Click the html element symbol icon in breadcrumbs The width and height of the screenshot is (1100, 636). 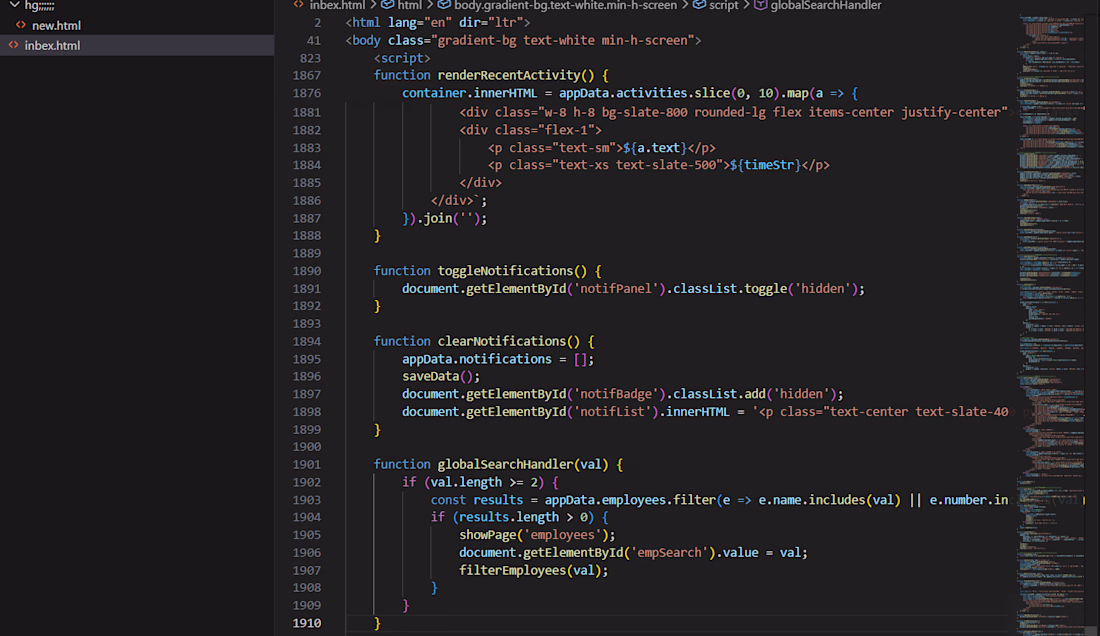pyautogui.click(x=387, y=5)
